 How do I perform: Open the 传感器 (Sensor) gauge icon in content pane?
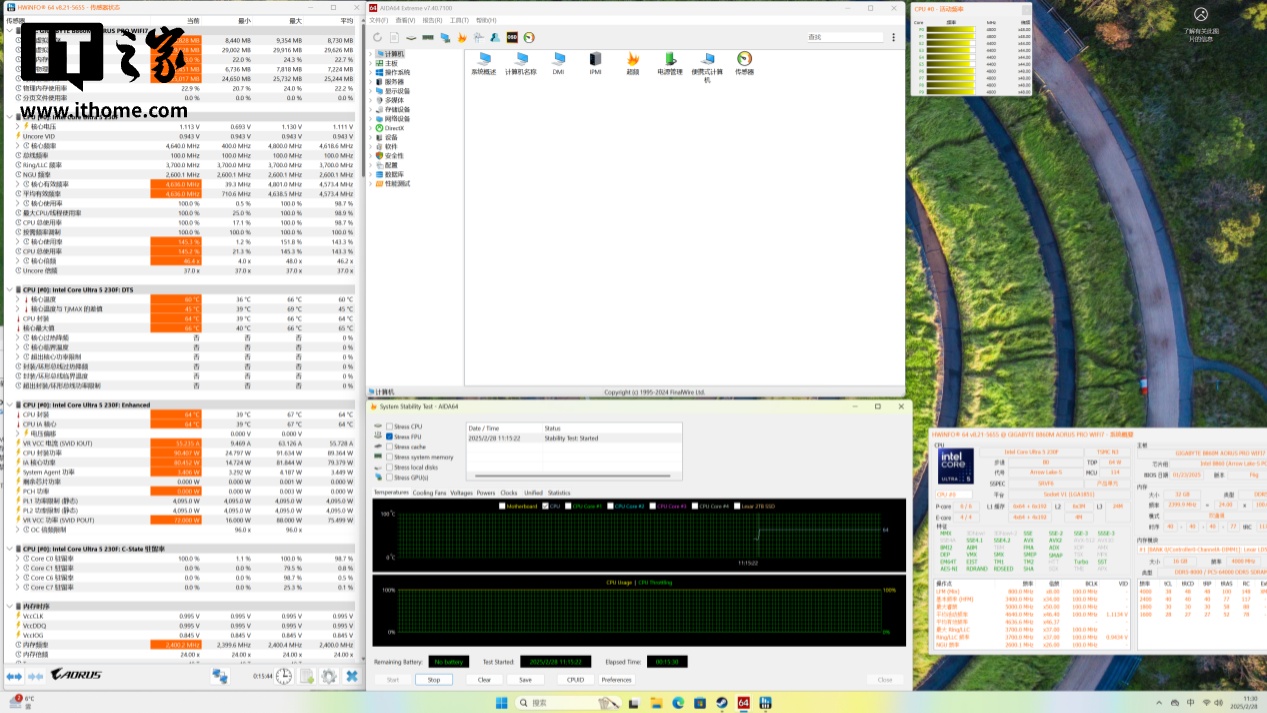[744, 61]
